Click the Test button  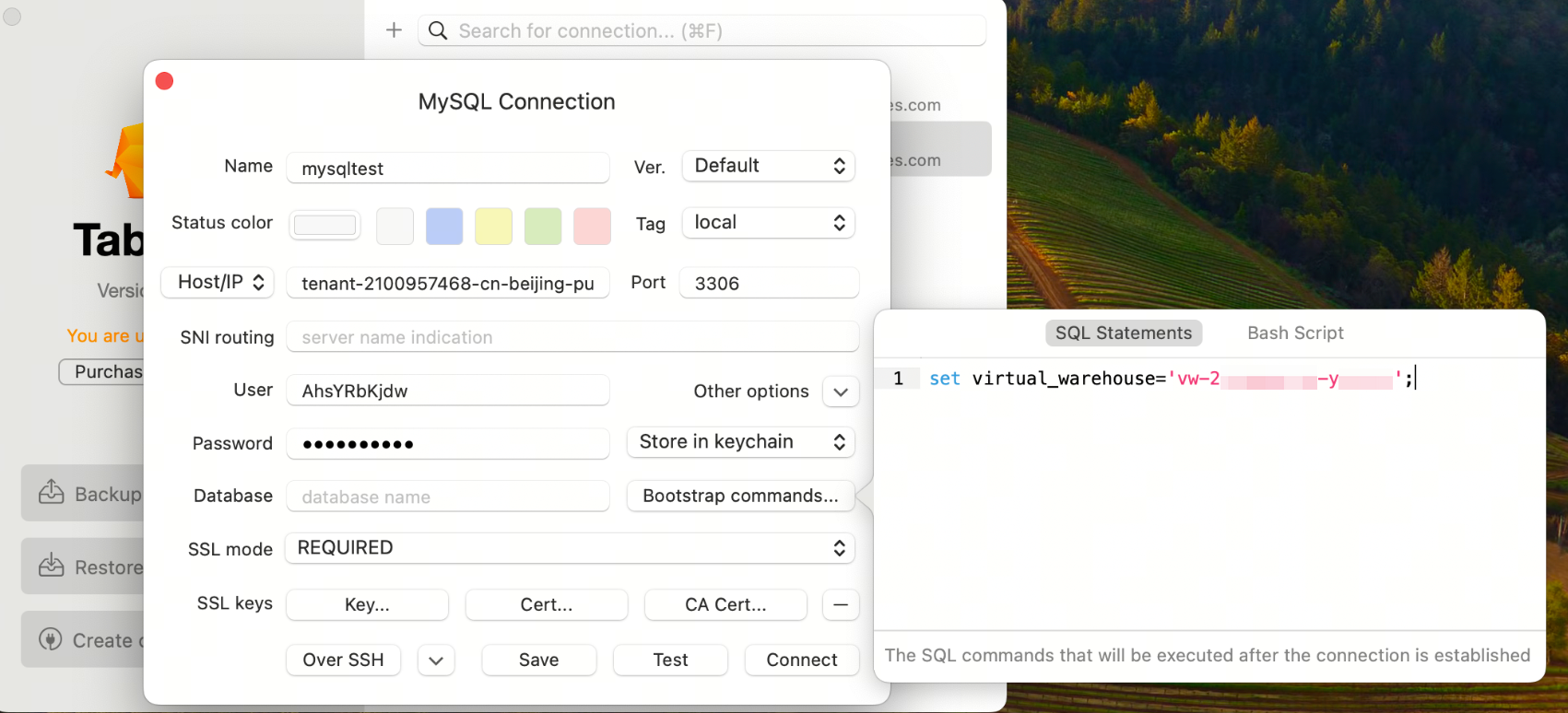click(670, 660)
